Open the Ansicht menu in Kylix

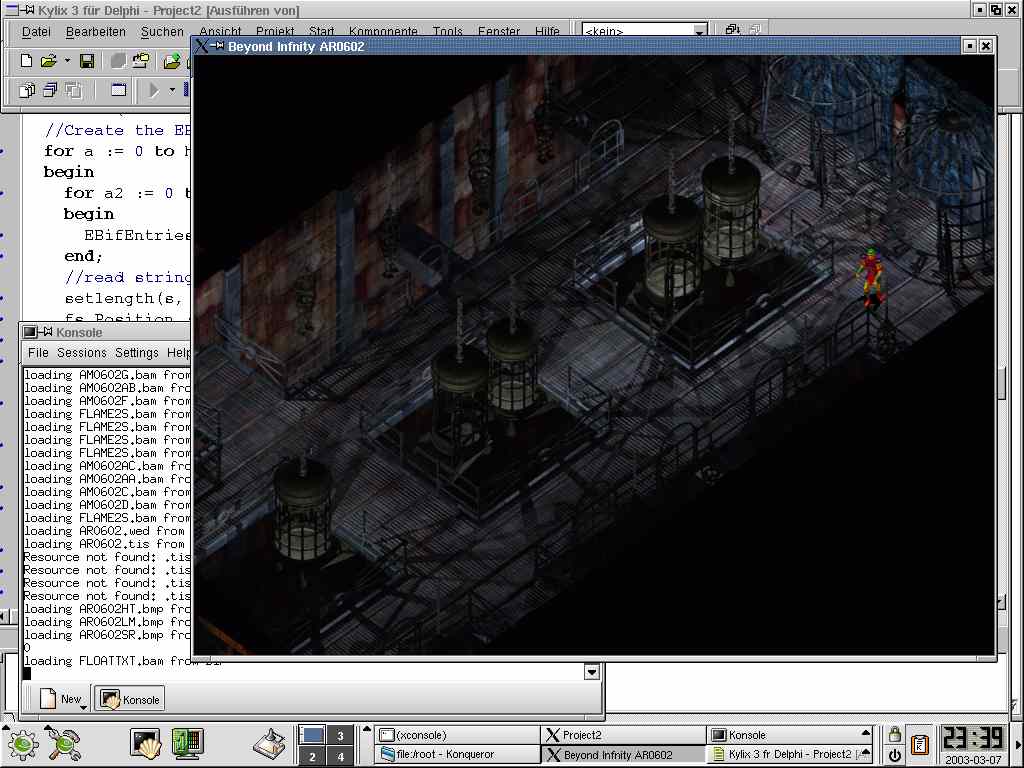220,31
